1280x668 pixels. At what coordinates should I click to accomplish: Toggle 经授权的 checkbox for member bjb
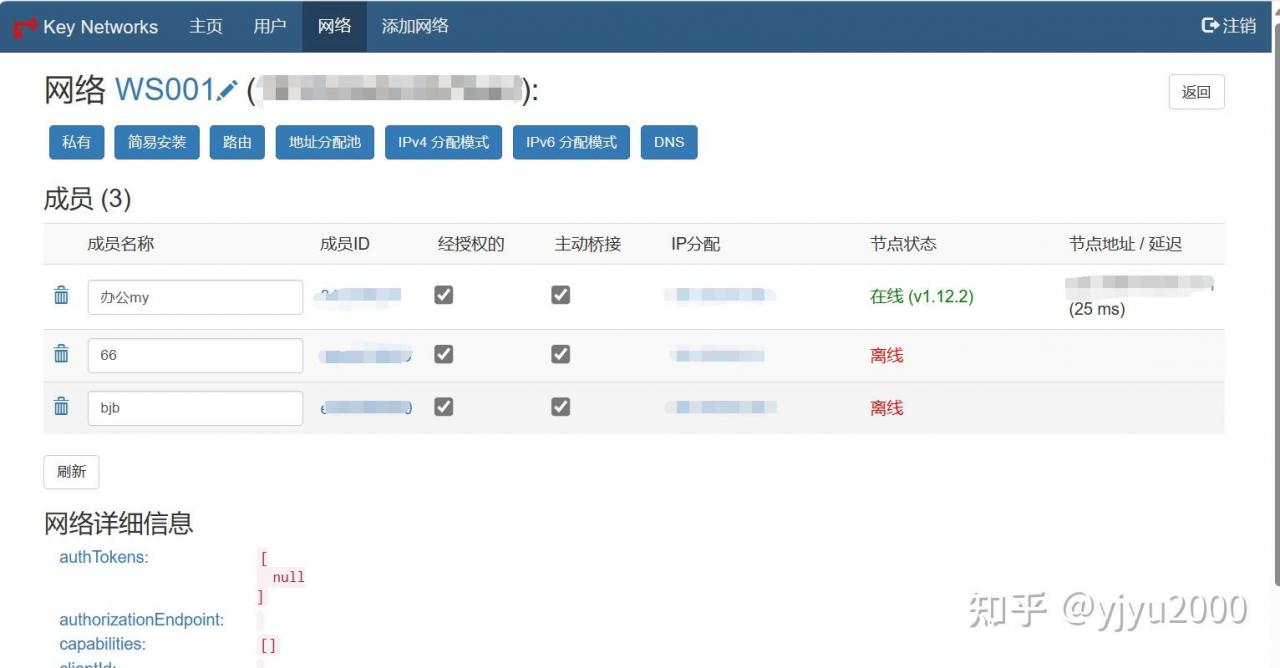click(444, 406)
